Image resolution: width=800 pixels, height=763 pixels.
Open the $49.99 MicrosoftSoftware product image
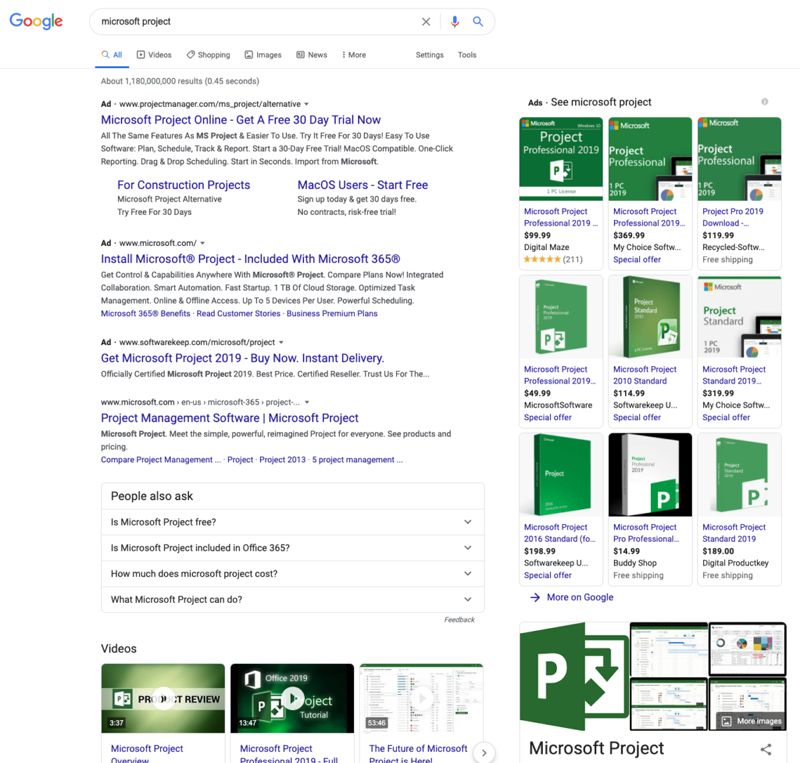click(x=561, y=317)
